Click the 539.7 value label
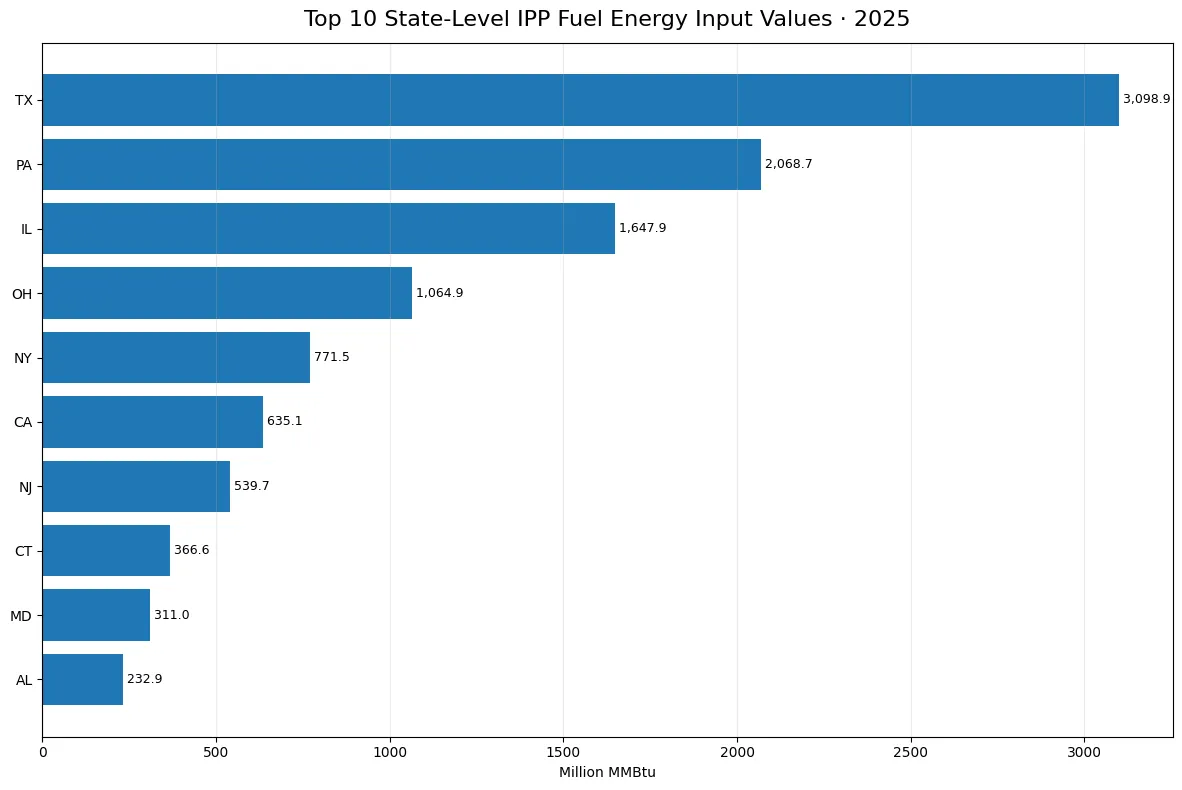 coord(252,485)
